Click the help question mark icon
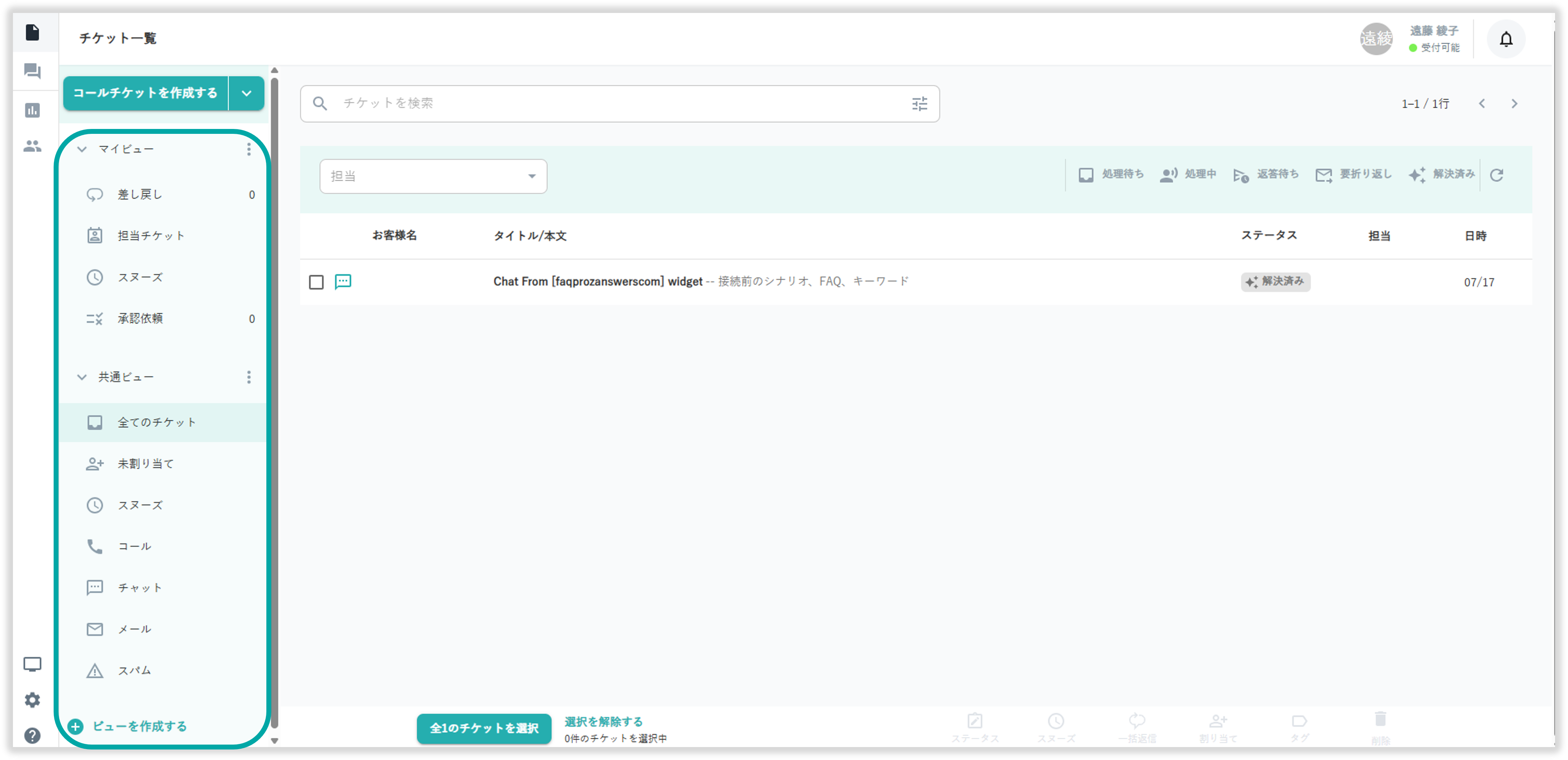The height and width of the screenshot is (760, 1568). coord(32,735)
